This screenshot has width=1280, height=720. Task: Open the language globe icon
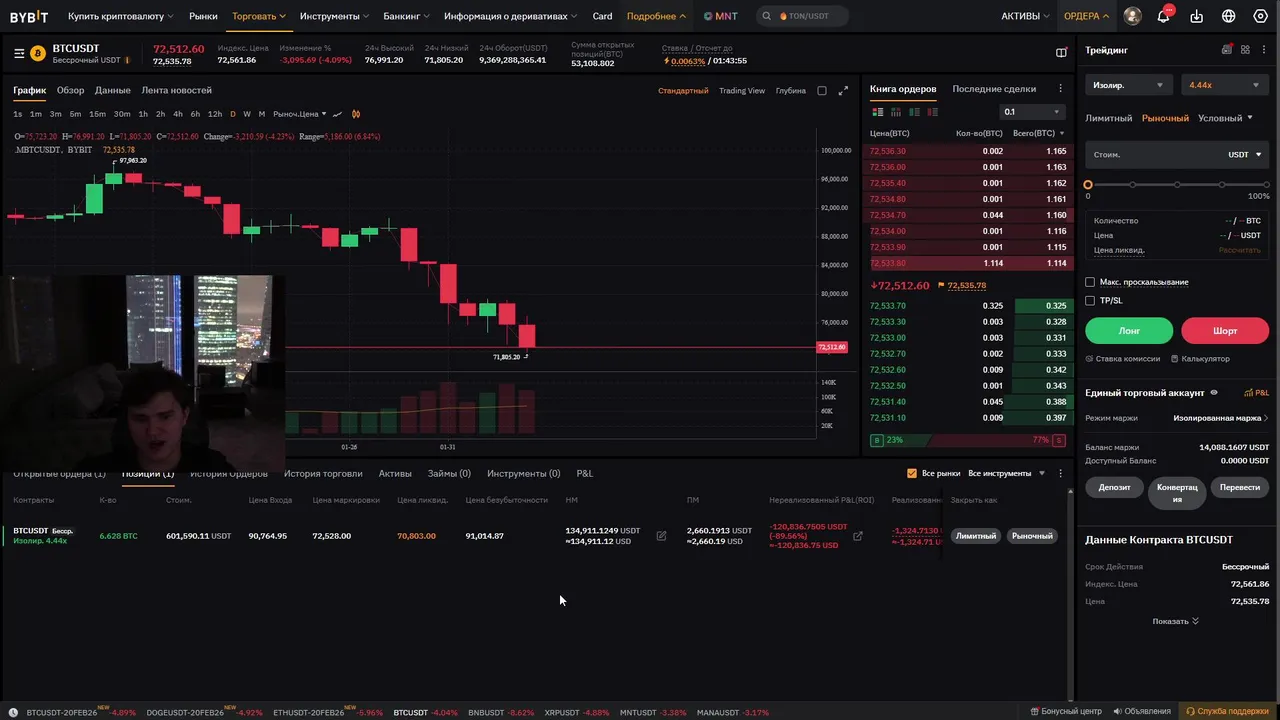pyautogui.click(x=1229, y=16)
